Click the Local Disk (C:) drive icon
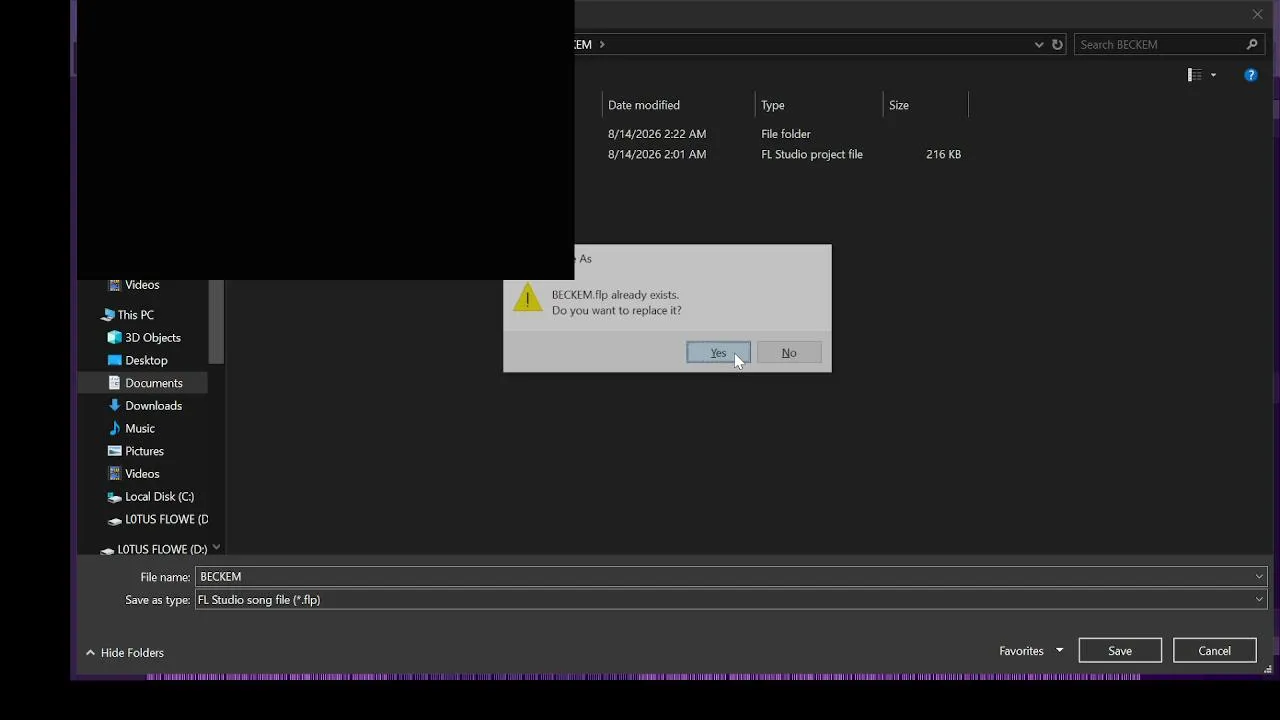1280x720 pixels. 114,497
